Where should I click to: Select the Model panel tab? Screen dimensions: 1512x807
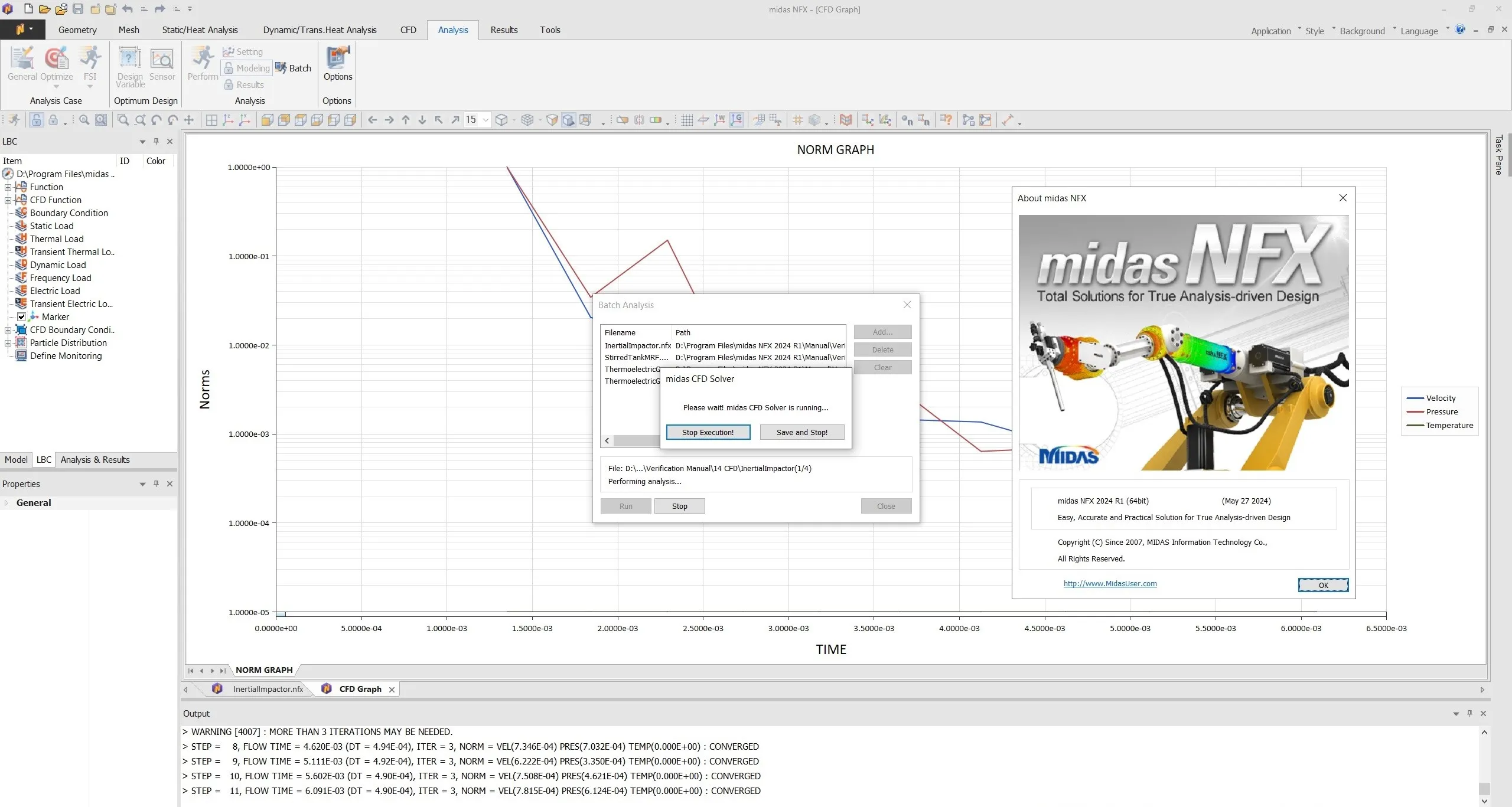coord(16,460)
